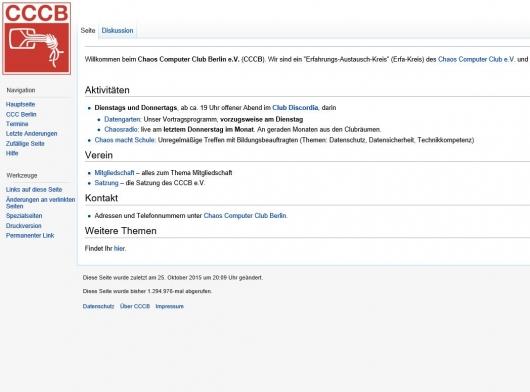Visit the Chaos macht Schule link

click(x=125, y=140)
